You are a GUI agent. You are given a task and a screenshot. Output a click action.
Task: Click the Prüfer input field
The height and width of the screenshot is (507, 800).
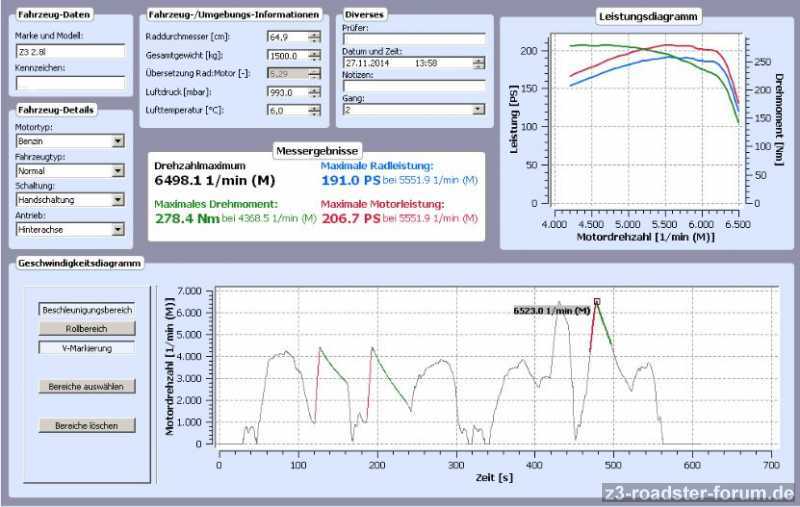tap(412, 39)
